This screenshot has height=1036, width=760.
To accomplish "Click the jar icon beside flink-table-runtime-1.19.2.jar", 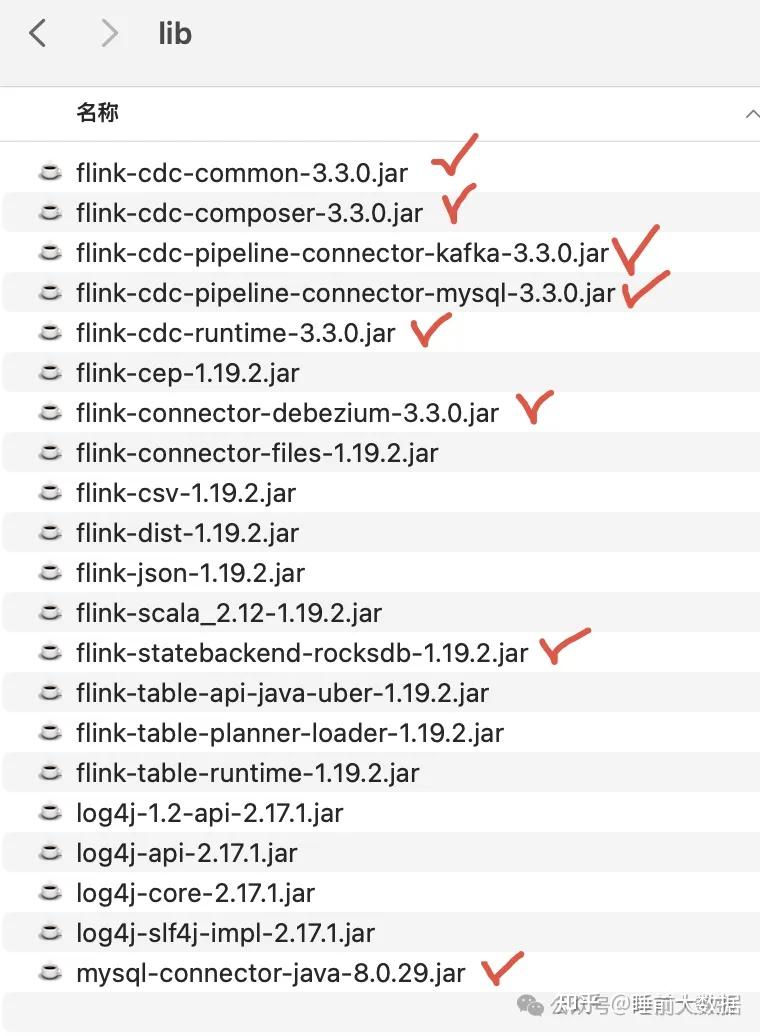I will click(x=50, y=772).
